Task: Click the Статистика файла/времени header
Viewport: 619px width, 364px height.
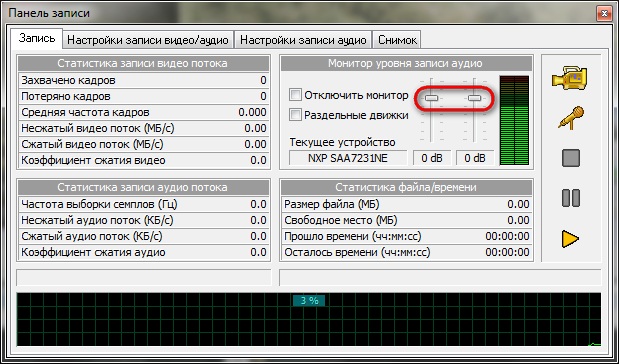Action: 407,187
